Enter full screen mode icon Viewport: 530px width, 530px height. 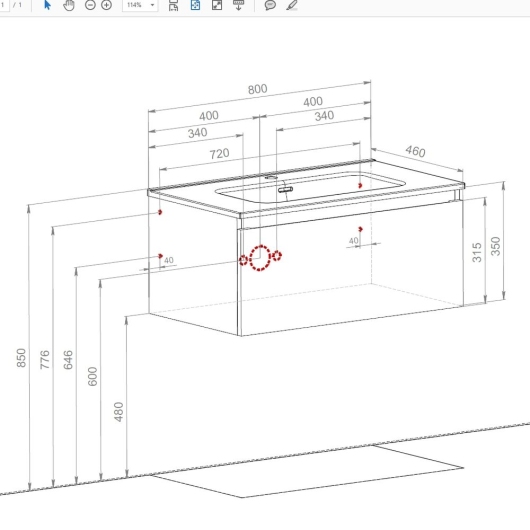click(217, 5)
